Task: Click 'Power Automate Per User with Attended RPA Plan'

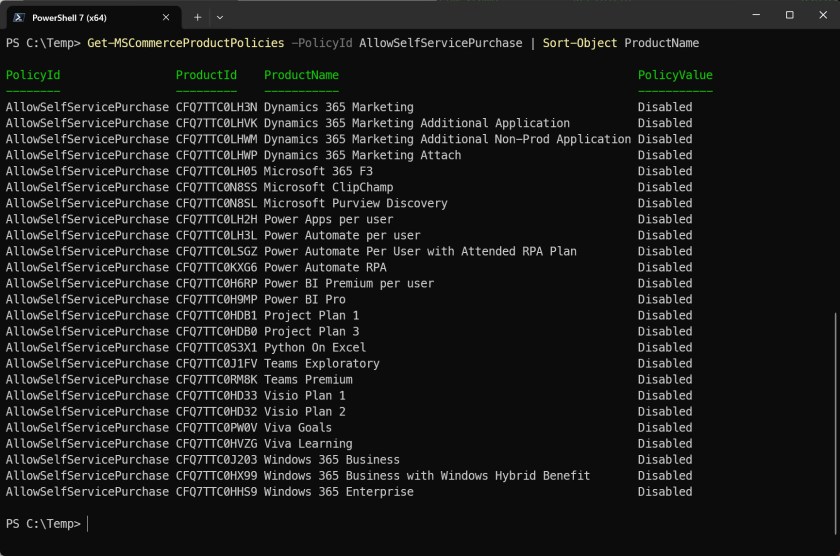Action: click(x=420, y=252)
